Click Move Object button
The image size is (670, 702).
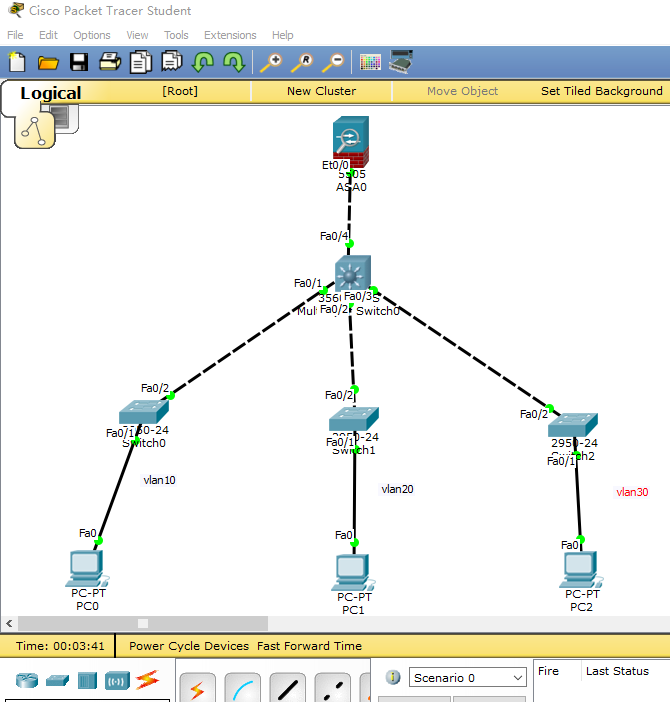[x=462, y=91]
